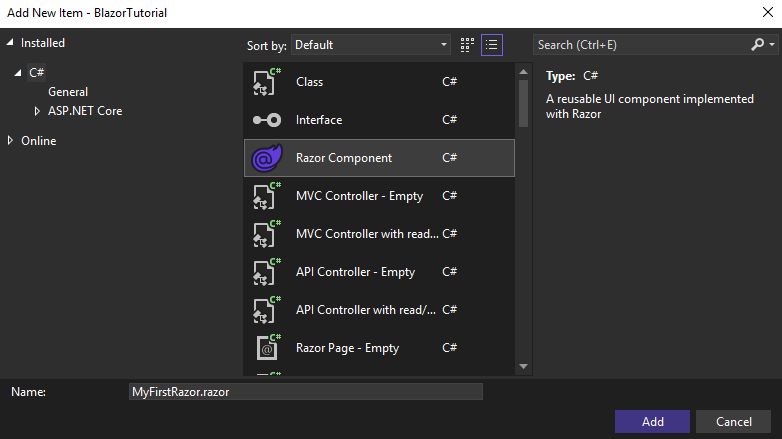Viewport: 782px width, 439px height.
Task: Expand the Online category
Action: tap(10, 141)
